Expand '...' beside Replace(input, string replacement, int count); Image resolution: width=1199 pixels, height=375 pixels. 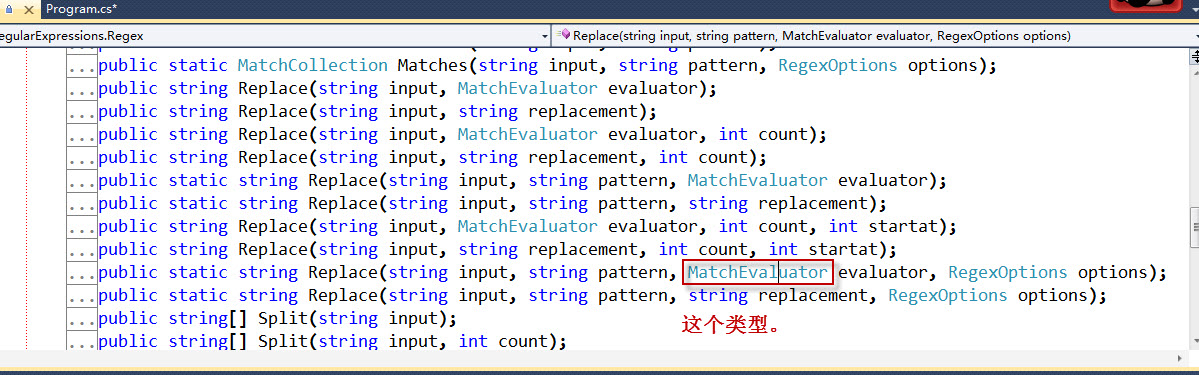(x=82, y=158)
